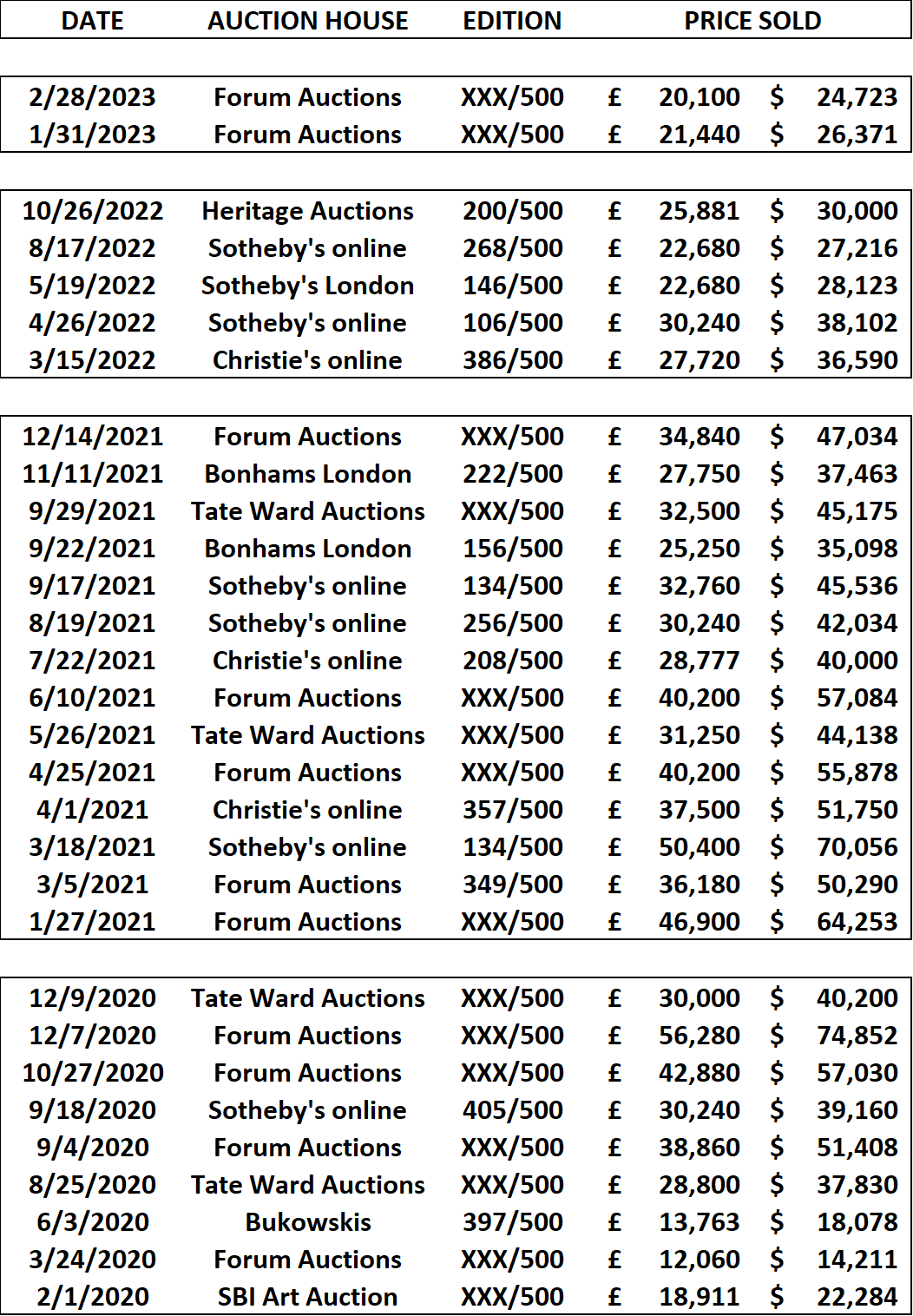Screen dimensions: 913x1316
Task: Click the $30,000 price cell
Action: tap(834, 211)
